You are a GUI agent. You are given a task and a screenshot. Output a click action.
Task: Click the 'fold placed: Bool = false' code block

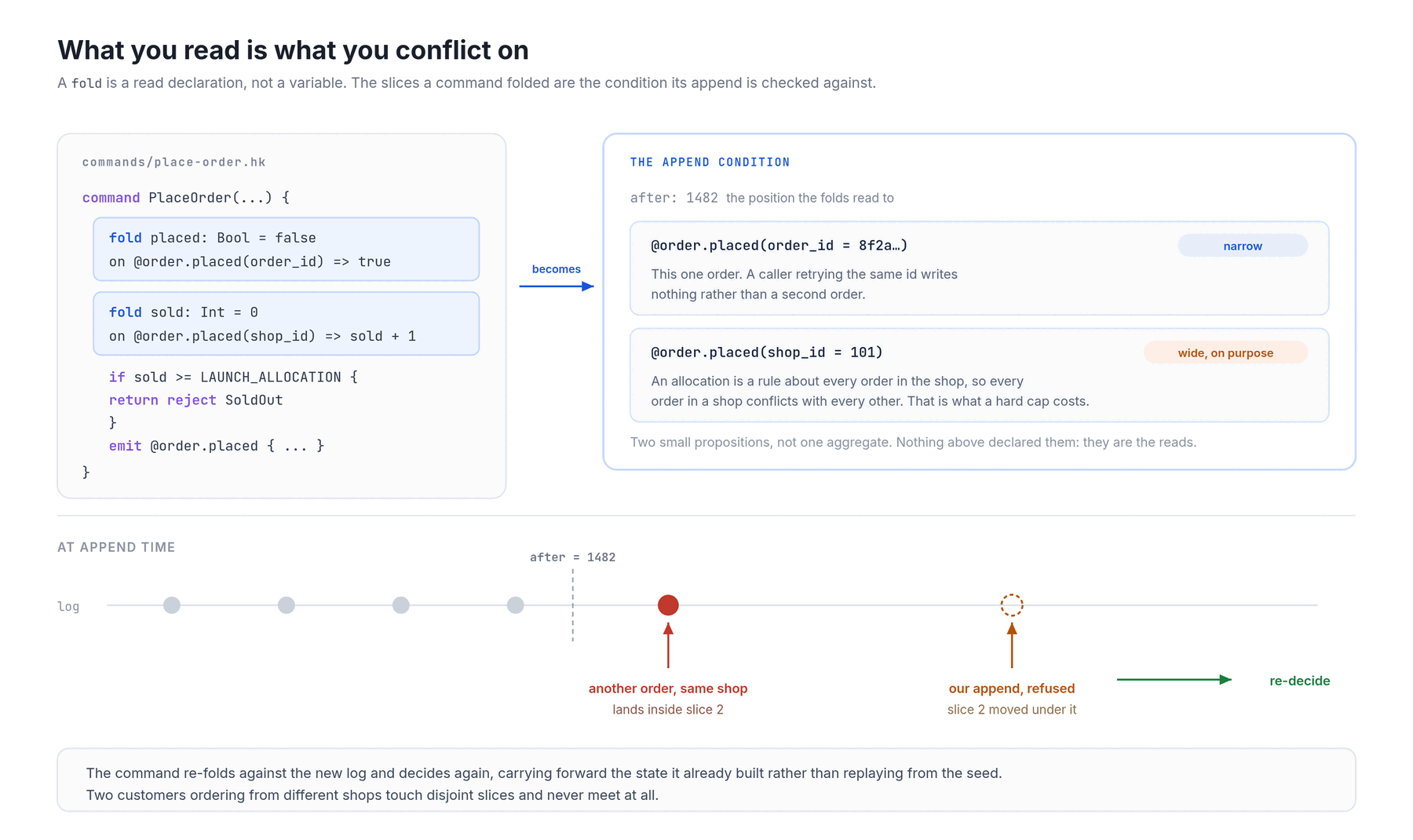coord(287,249)
